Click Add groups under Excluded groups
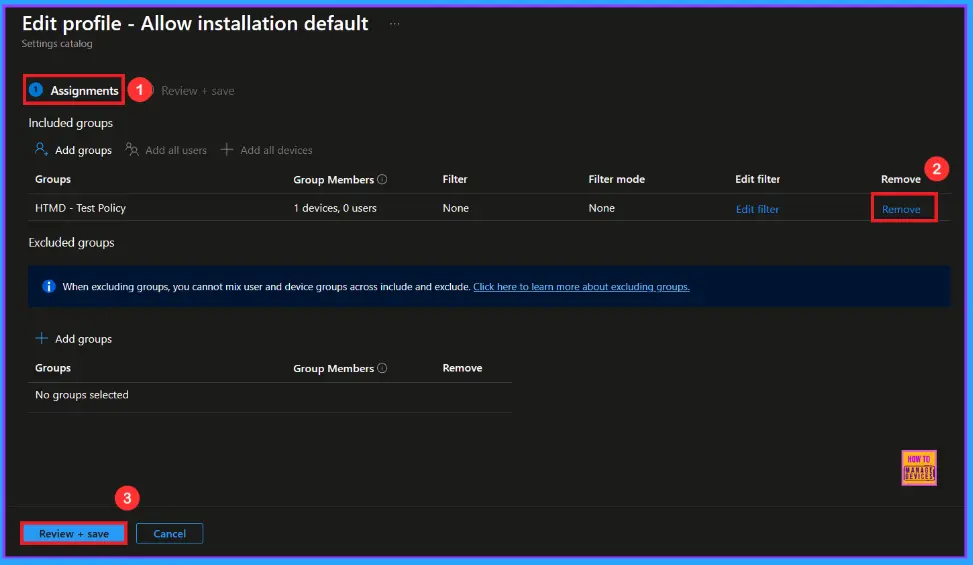This screenshot has width=973, height=565. click(83, 339)
